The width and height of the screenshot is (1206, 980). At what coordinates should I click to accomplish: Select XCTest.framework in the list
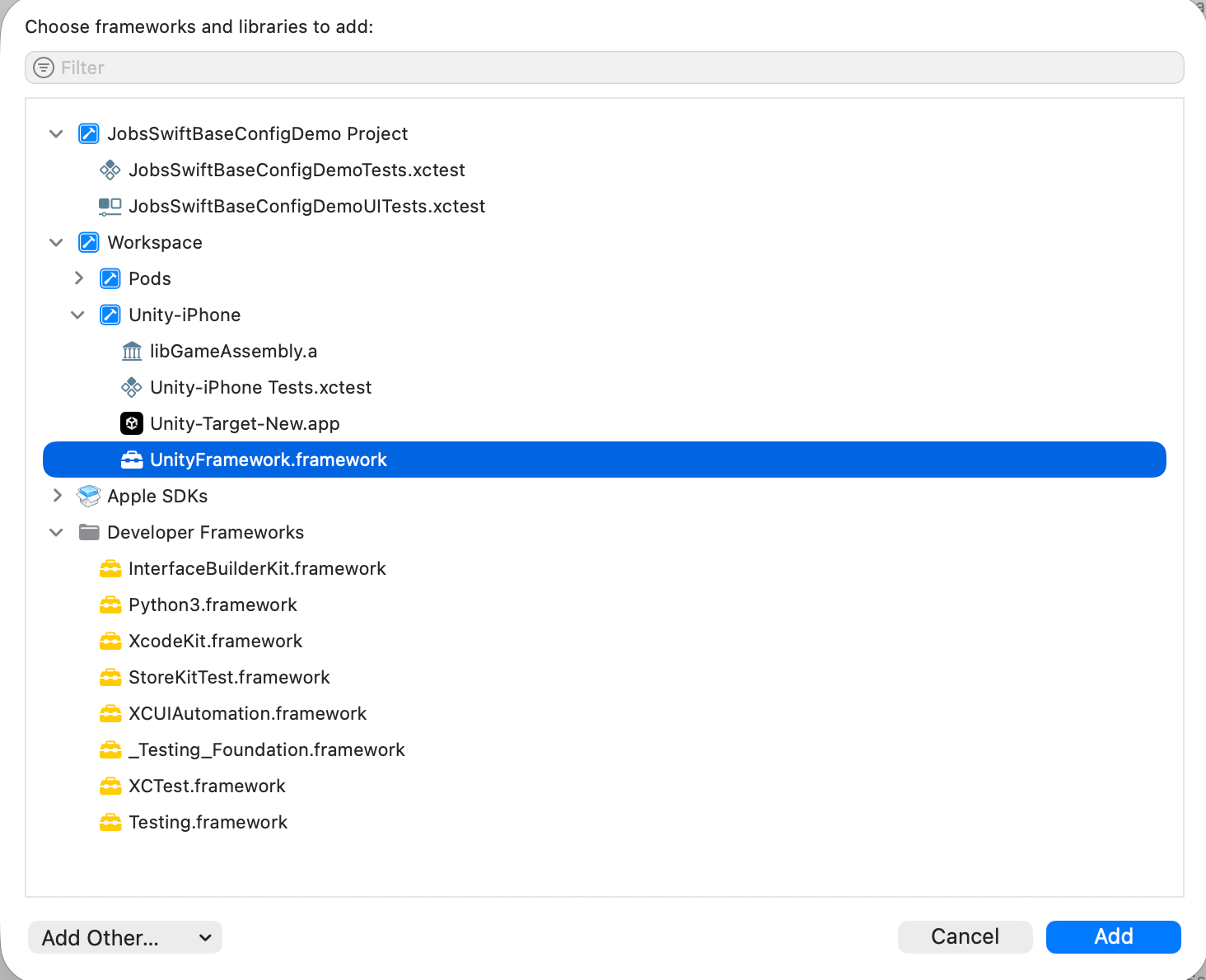[x=605, y=786]
